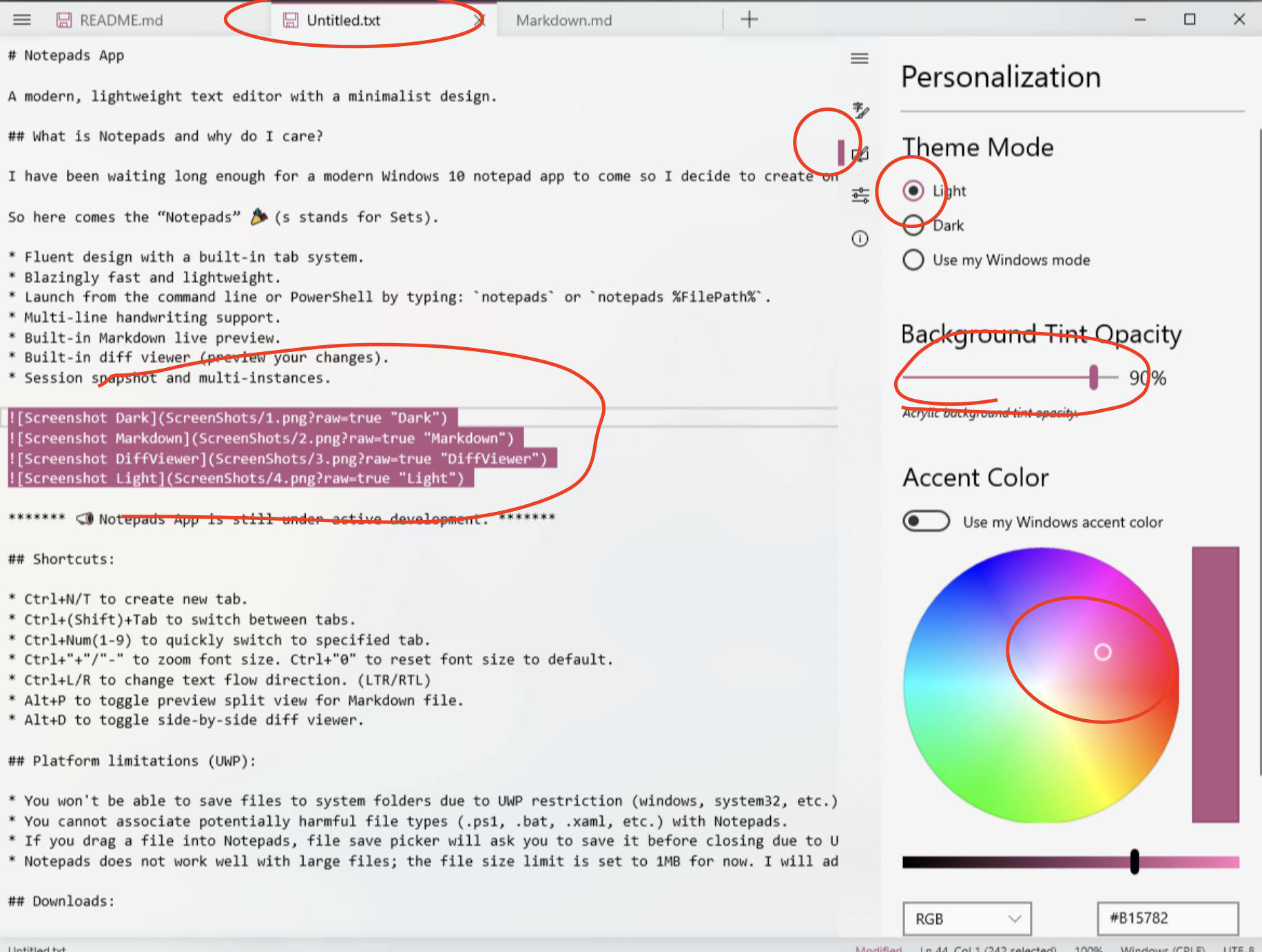
Task: Click the Background Tint Opacity slider
Action: click(1010, 377)
